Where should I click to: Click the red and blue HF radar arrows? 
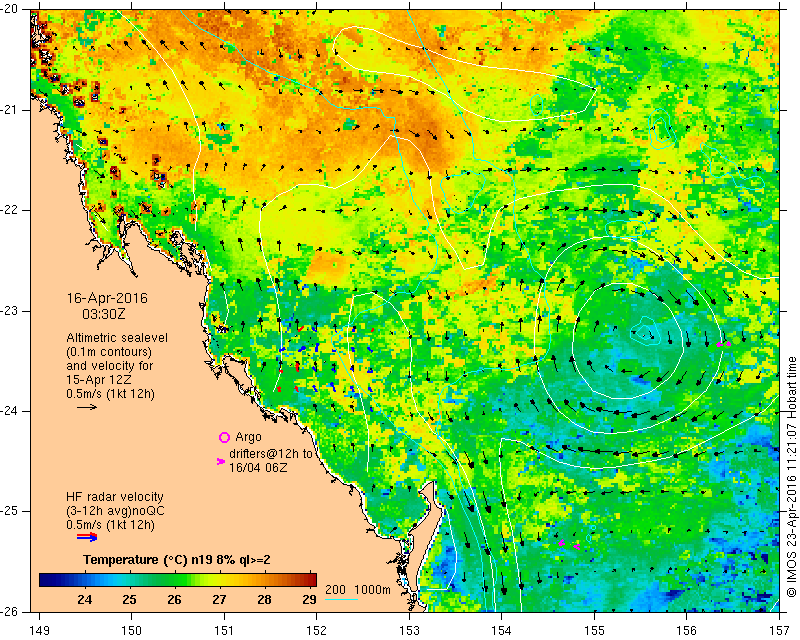click(x=87, y=537)
